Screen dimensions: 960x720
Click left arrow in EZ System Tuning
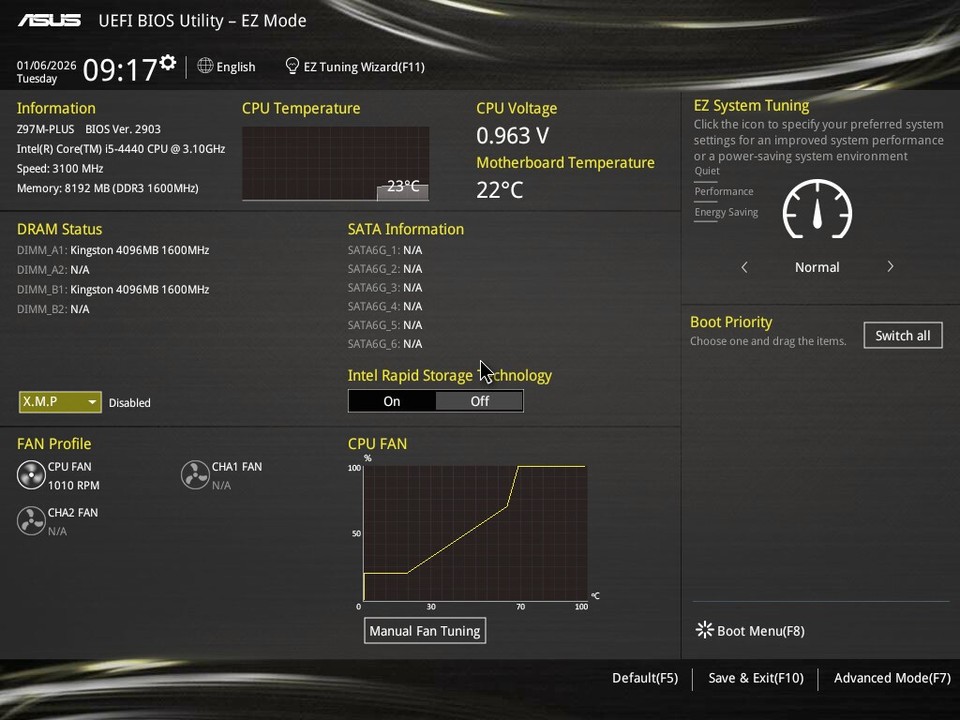744,267
